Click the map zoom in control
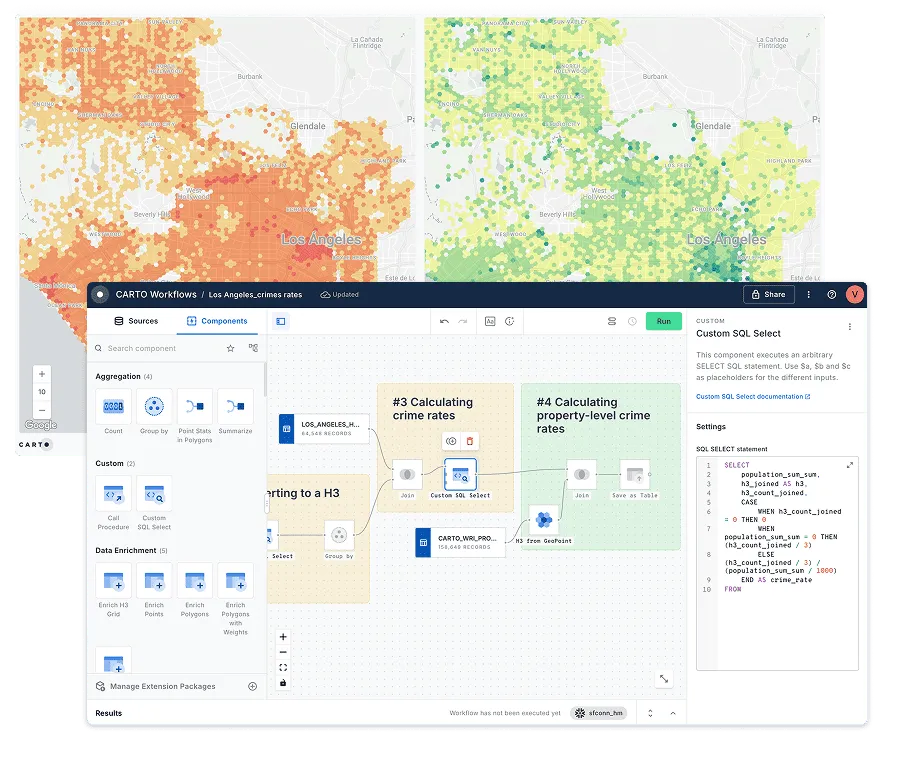The image size is (899, 759). tap(41, 374)
